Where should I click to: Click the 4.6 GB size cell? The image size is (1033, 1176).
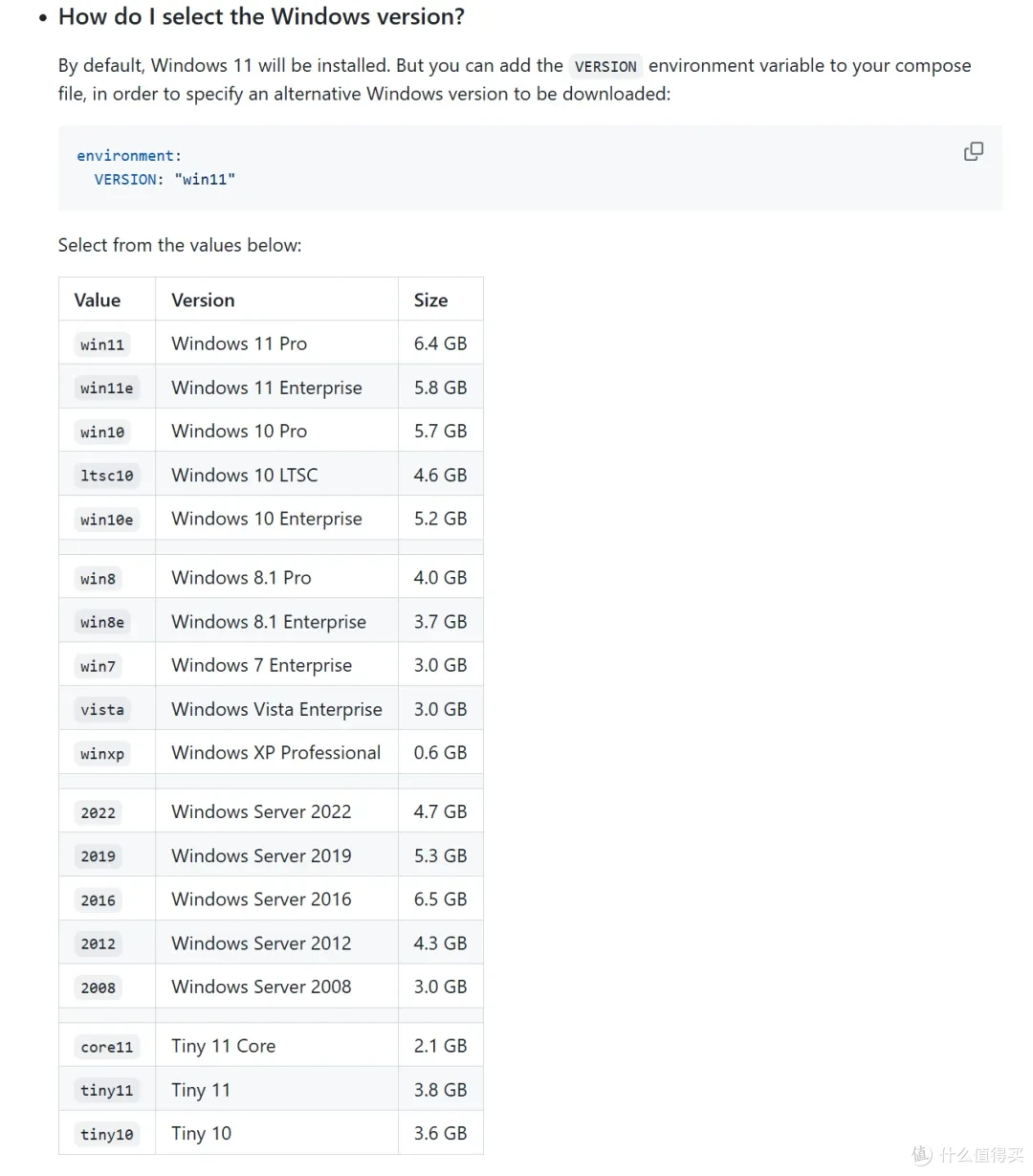point(441,475)
